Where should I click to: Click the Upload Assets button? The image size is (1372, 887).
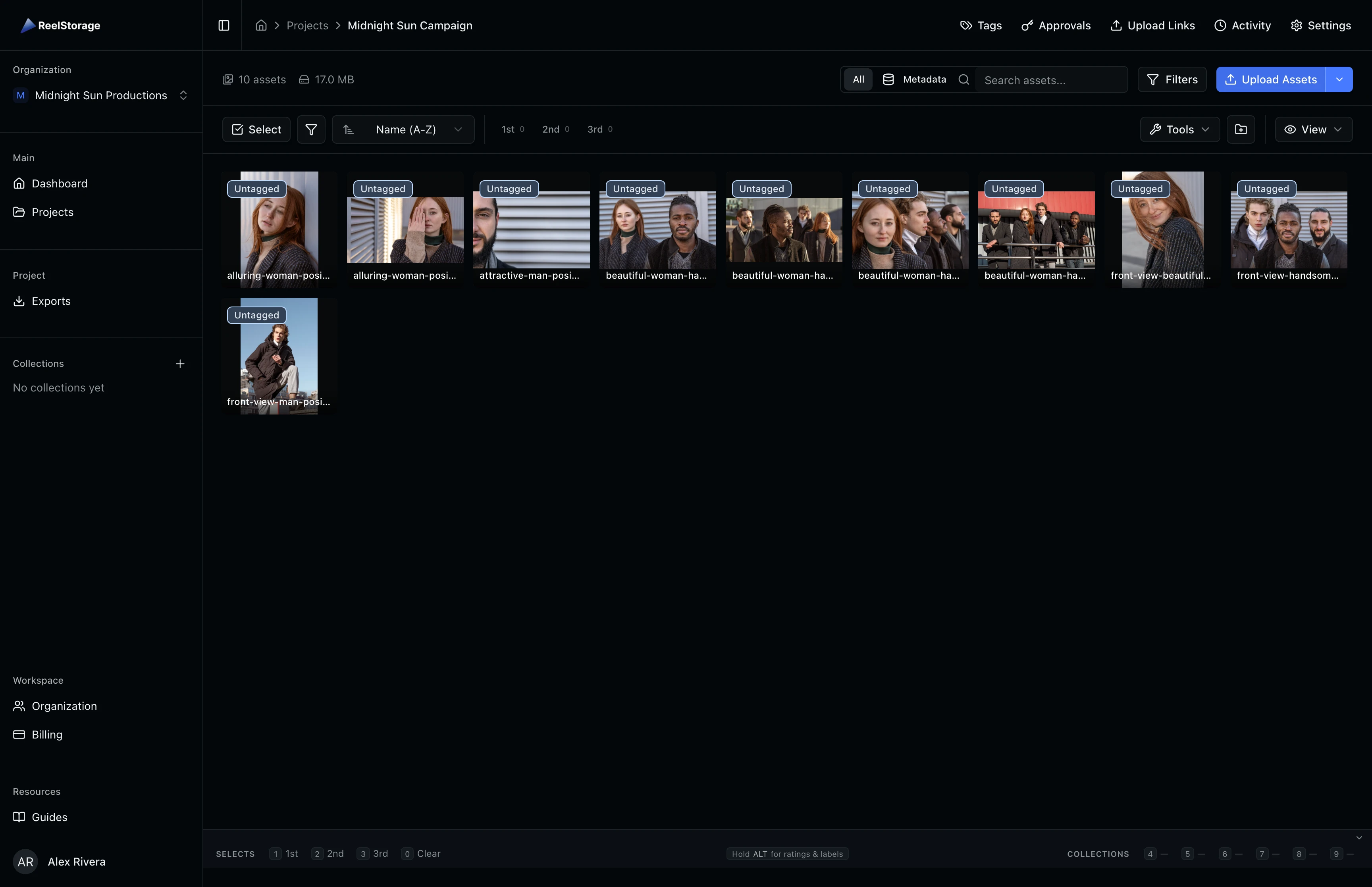coord(1271,79)
